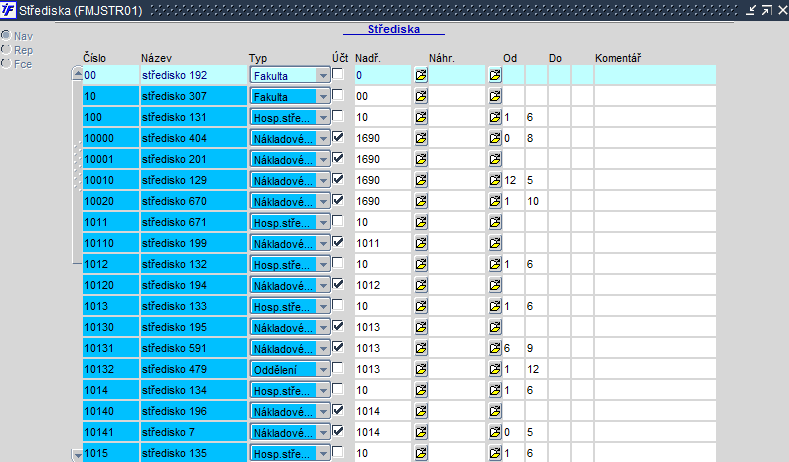The width and height of the screenshot is (789, 462).
Task: Select the Rep radio button
Action: 6,49
